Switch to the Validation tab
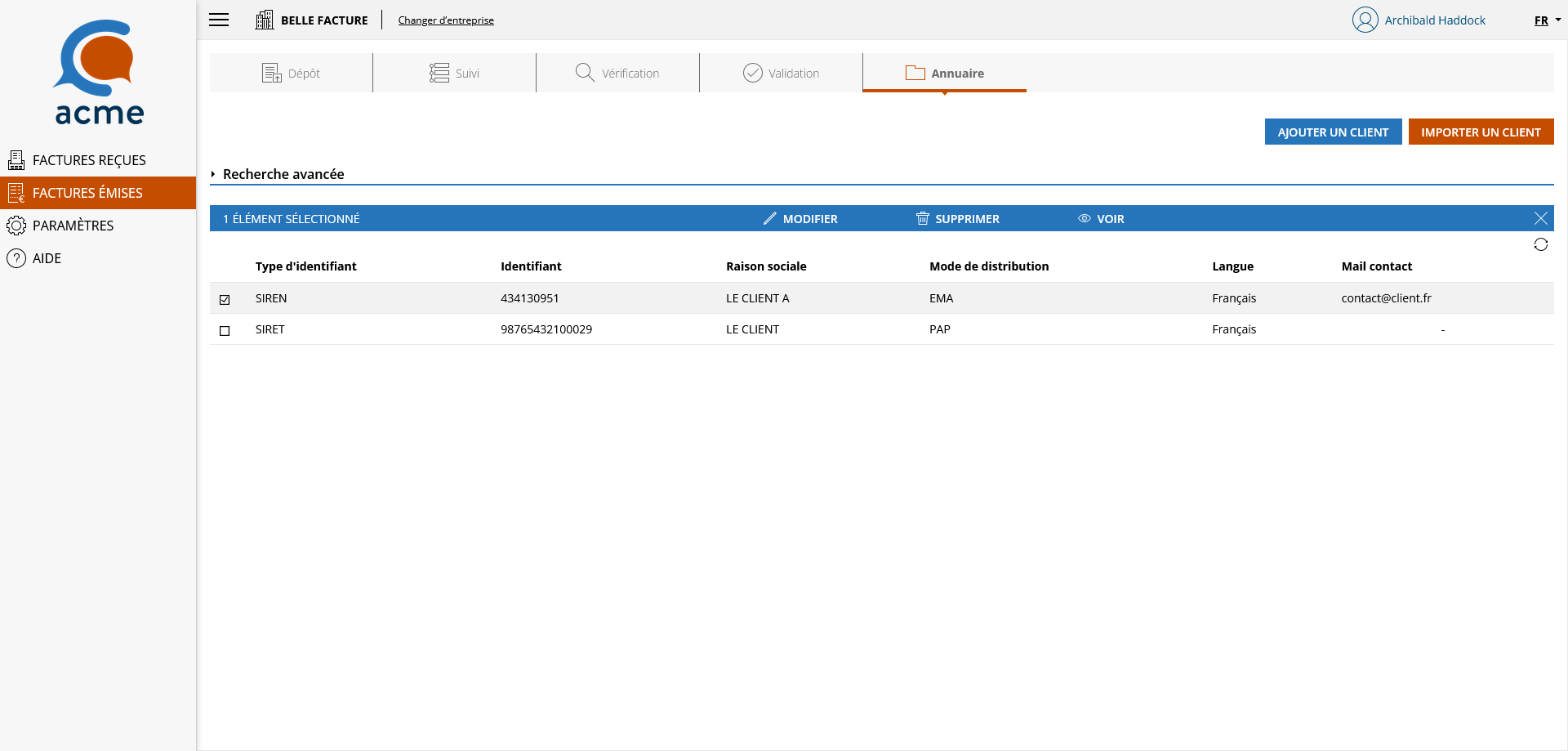The image size is (1568, 751). pos(782,73)
